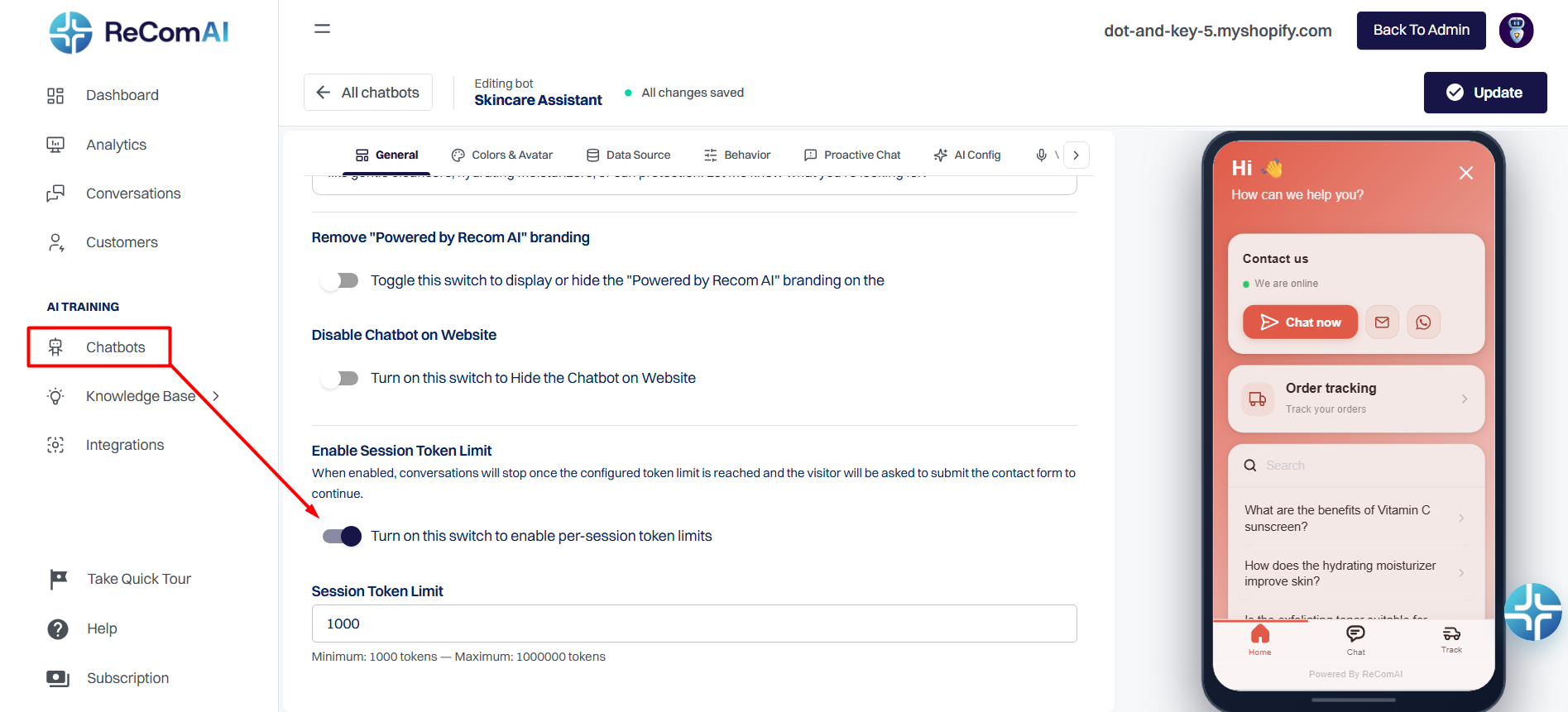Switch to the Colors & Avatar tab
The height and width of the screenshot is (712, 1568).
502,155
